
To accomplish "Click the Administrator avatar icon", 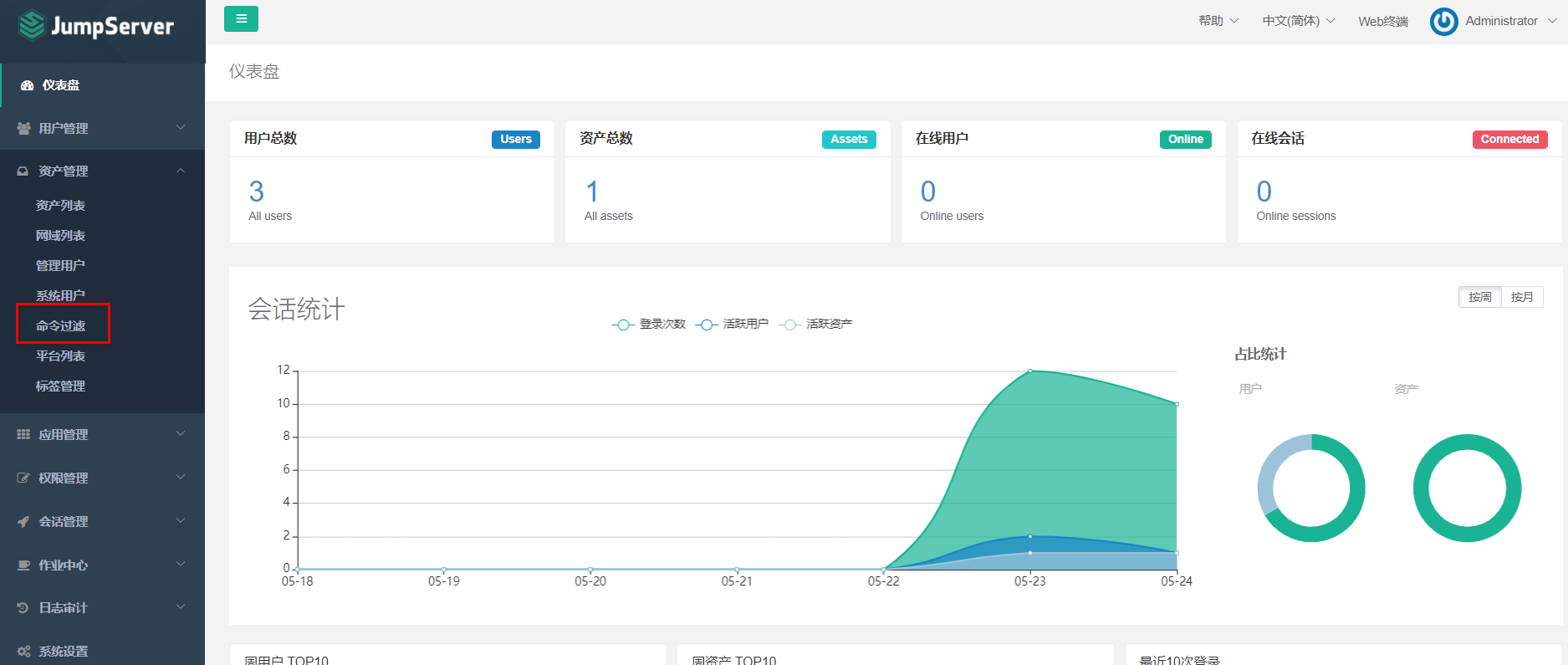I will (x=1443, y=21).
